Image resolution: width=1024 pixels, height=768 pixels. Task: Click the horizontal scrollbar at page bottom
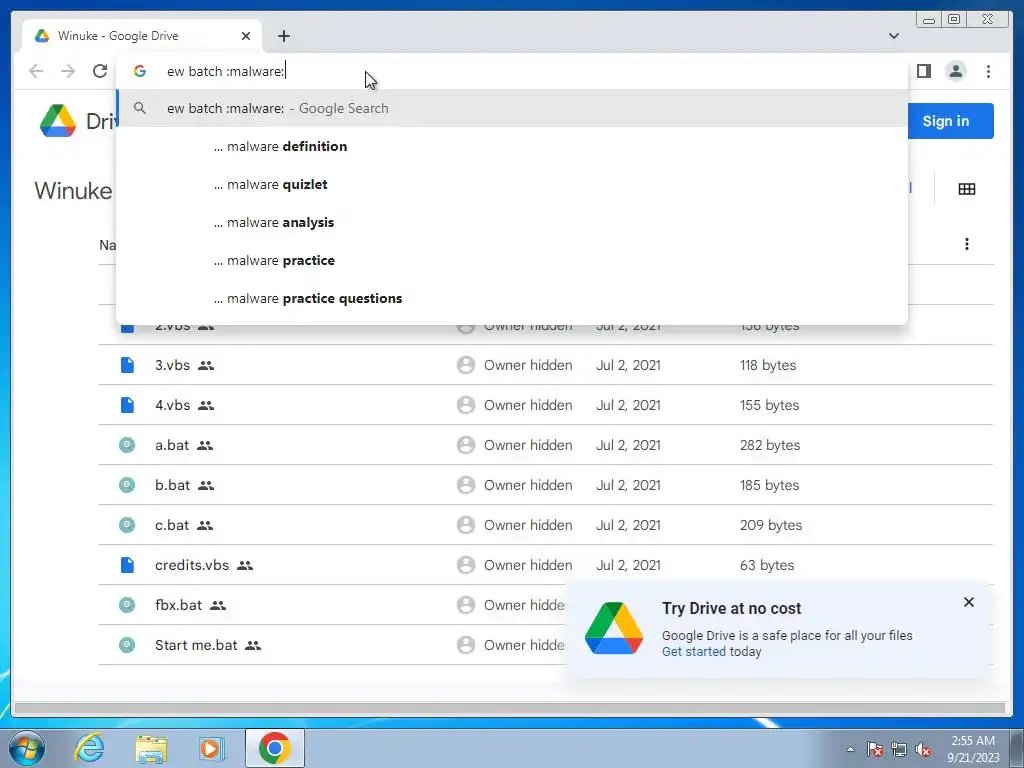pos(509,708)
